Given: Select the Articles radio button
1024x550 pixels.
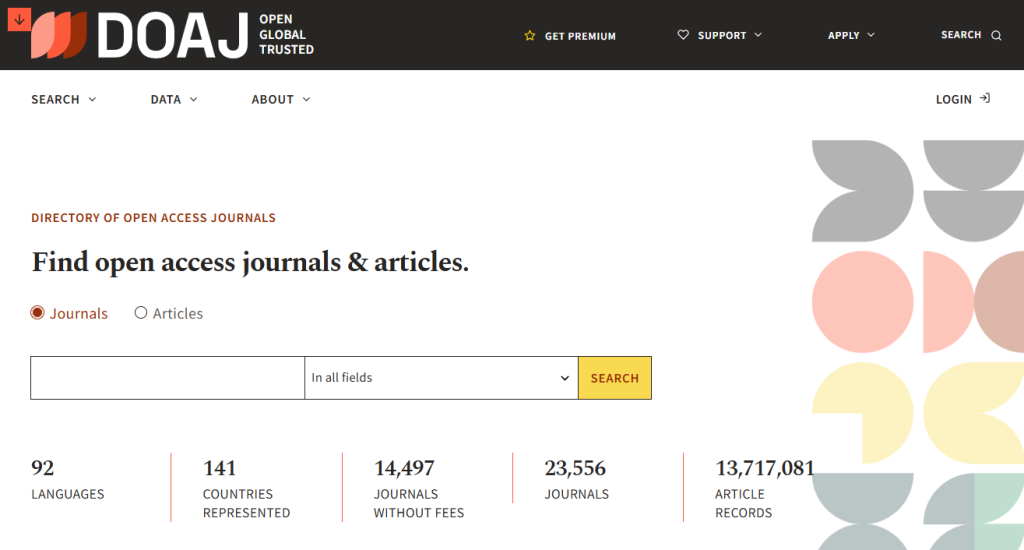Looking at the screenshot, I should [x=140, y=313].
